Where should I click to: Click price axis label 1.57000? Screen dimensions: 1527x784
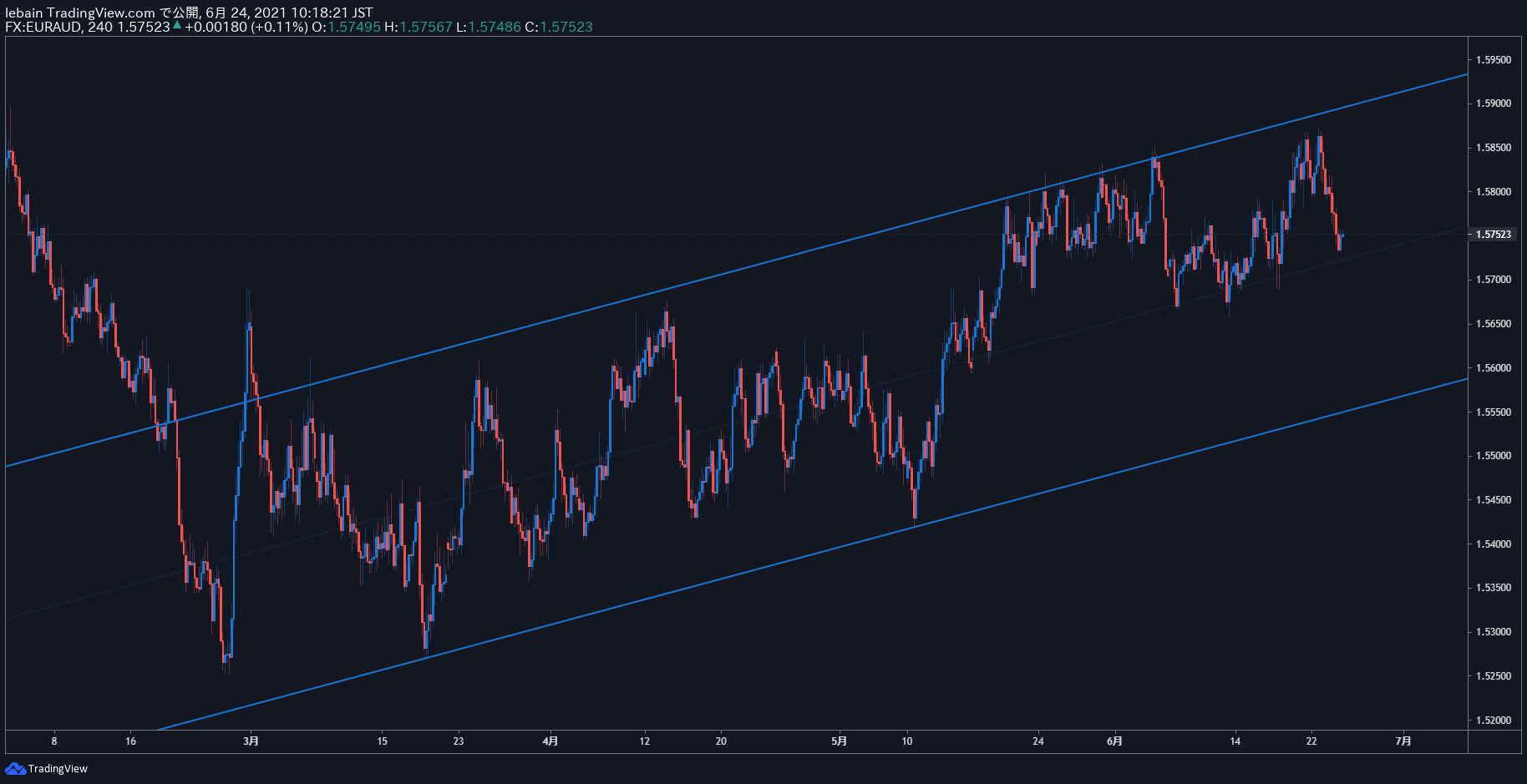click(1494, 280)
